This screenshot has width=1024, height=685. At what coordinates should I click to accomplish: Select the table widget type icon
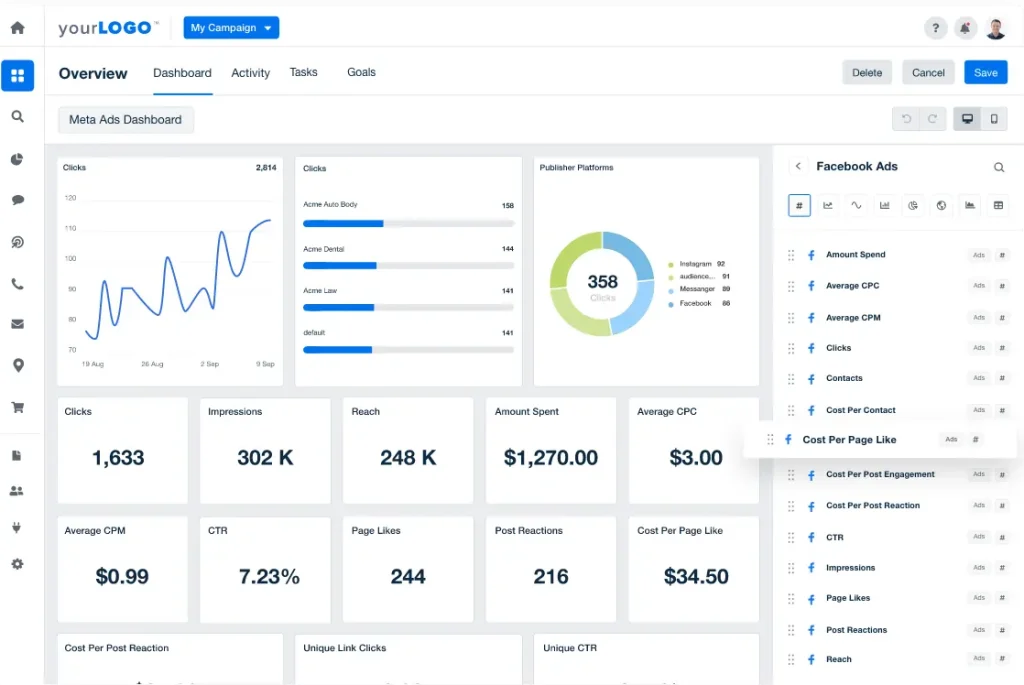click(998, 205)
